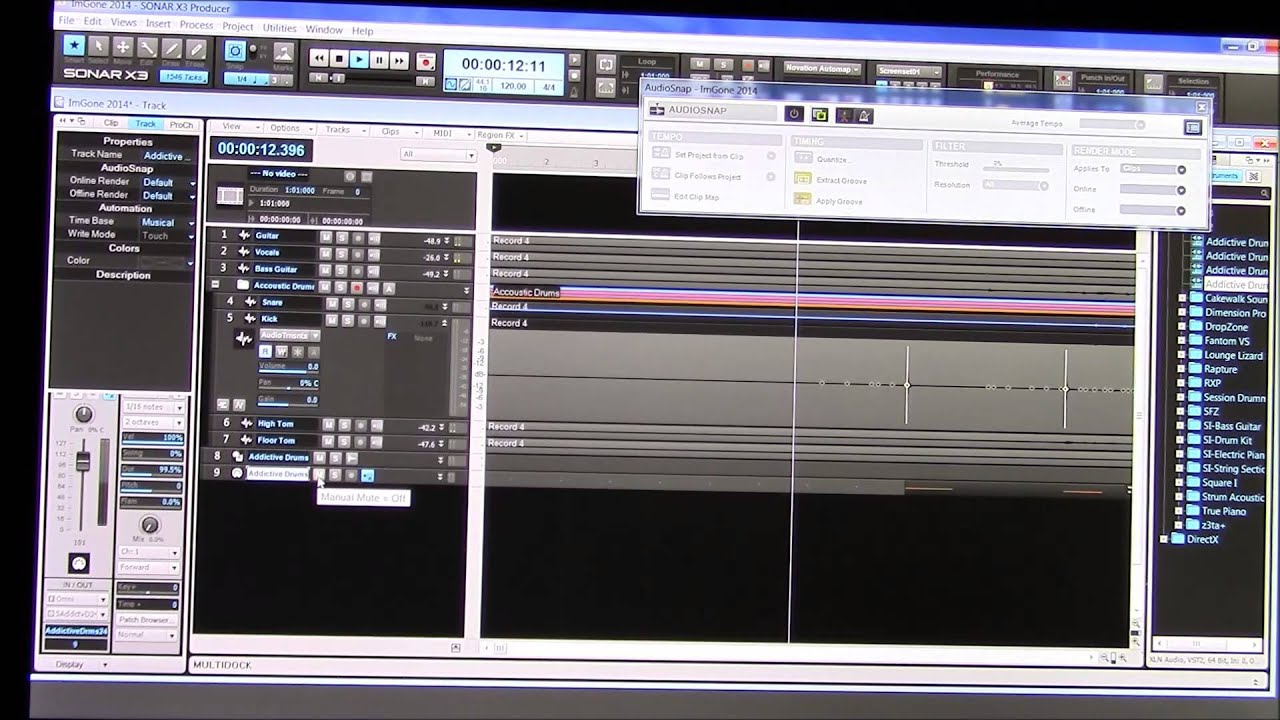Click the metronome icon in AudioSnap

[x=866, y=116]
